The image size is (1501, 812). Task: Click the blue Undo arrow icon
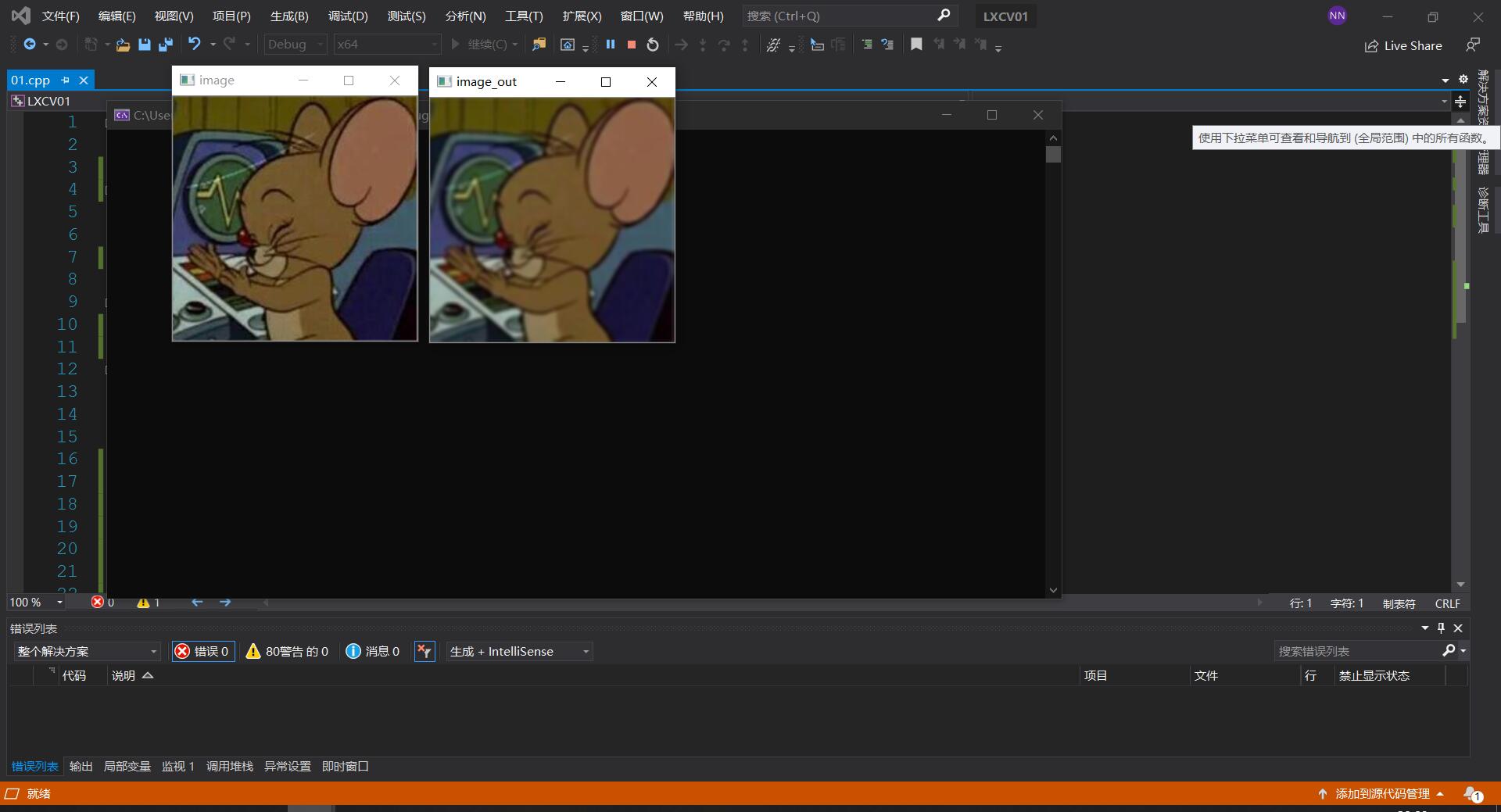click(x=195, y=45)
